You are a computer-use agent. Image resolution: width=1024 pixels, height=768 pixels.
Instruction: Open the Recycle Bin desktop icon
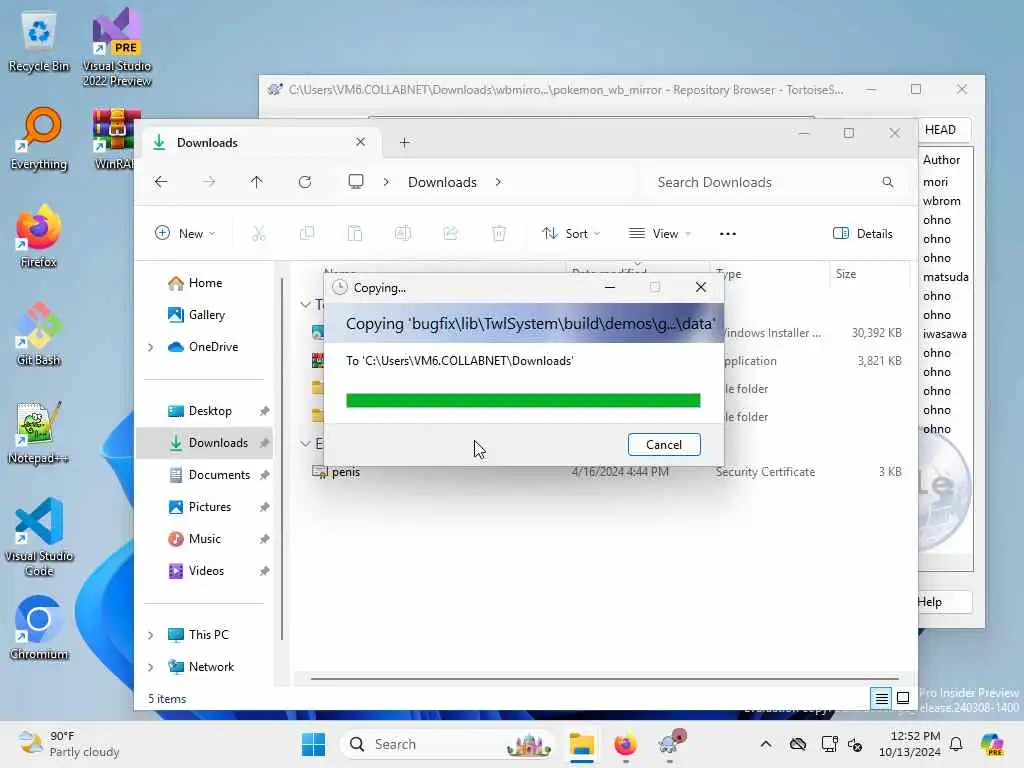pos(39,43)
